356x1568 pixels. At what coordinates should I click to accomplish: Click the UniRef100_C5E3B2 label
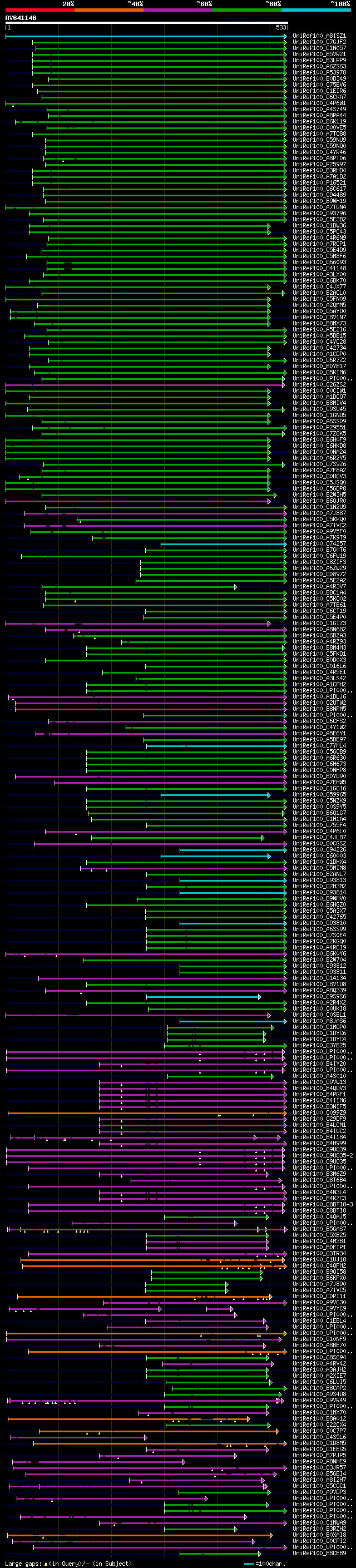319,219
